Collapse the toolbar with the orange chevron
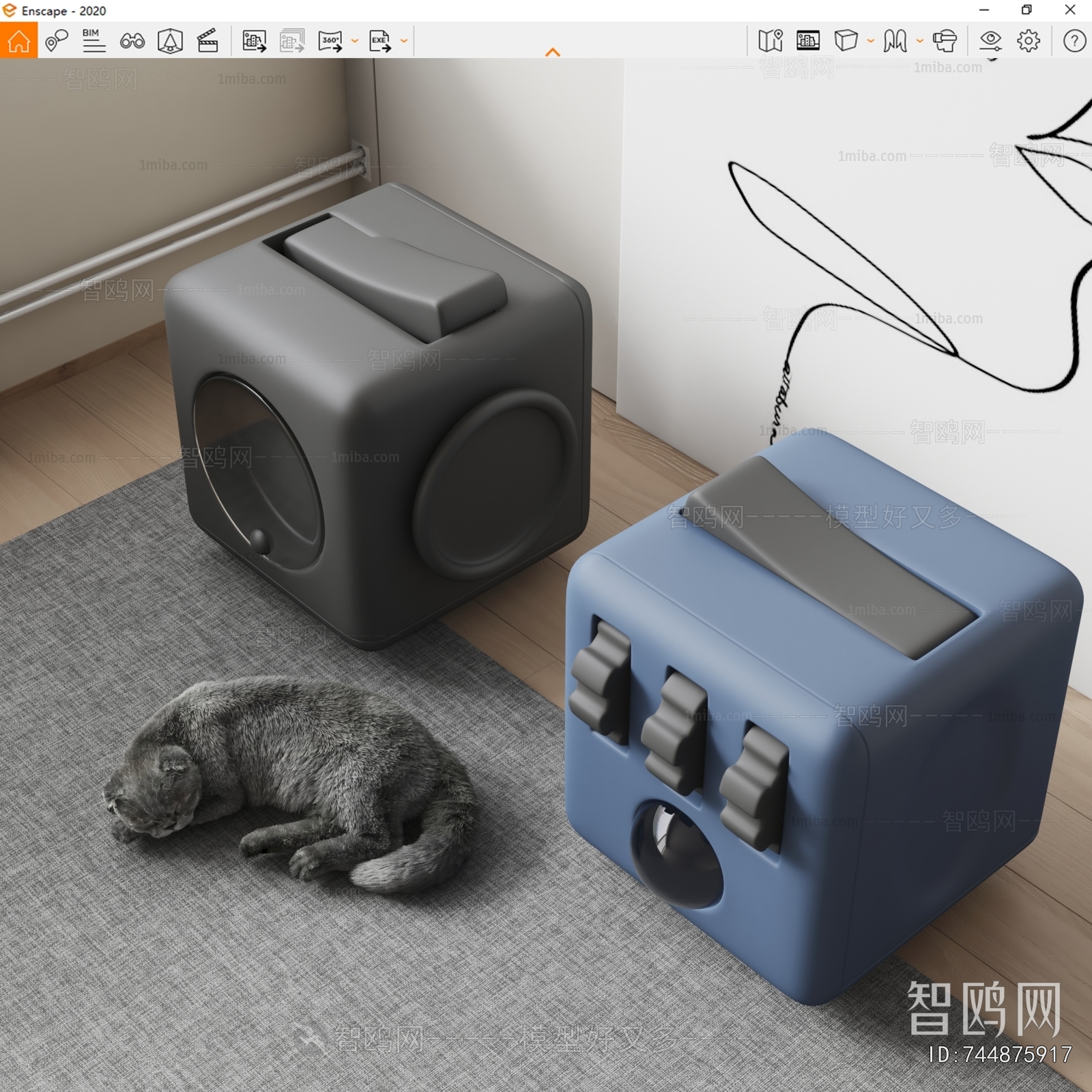 pos(553,52)
